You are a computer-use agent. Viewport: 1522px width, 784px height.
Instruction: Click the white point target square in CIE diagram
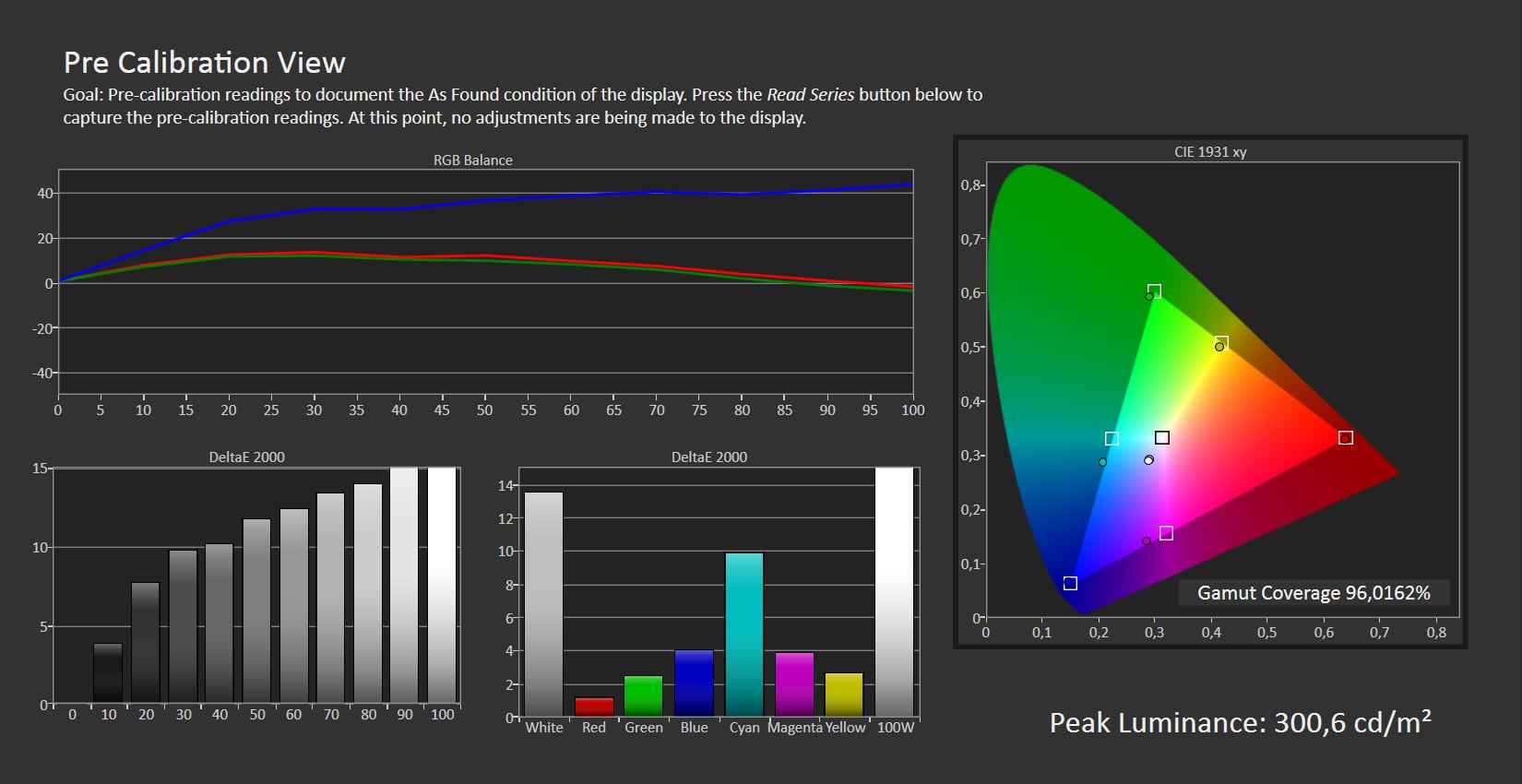tap(1162, 437)
